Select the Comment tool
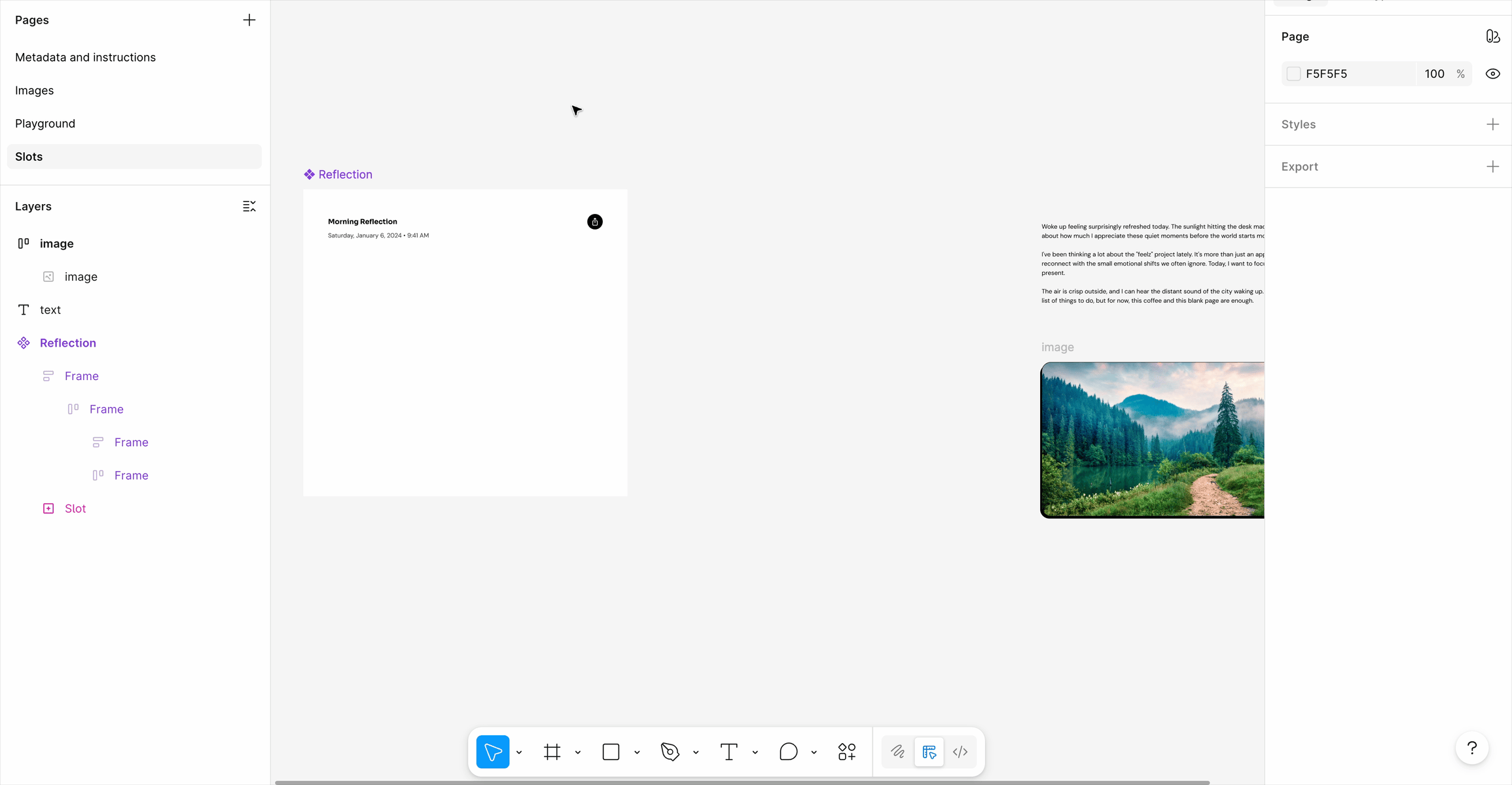Viewport: 1512px width, 785px height. (x=788, y=752)
